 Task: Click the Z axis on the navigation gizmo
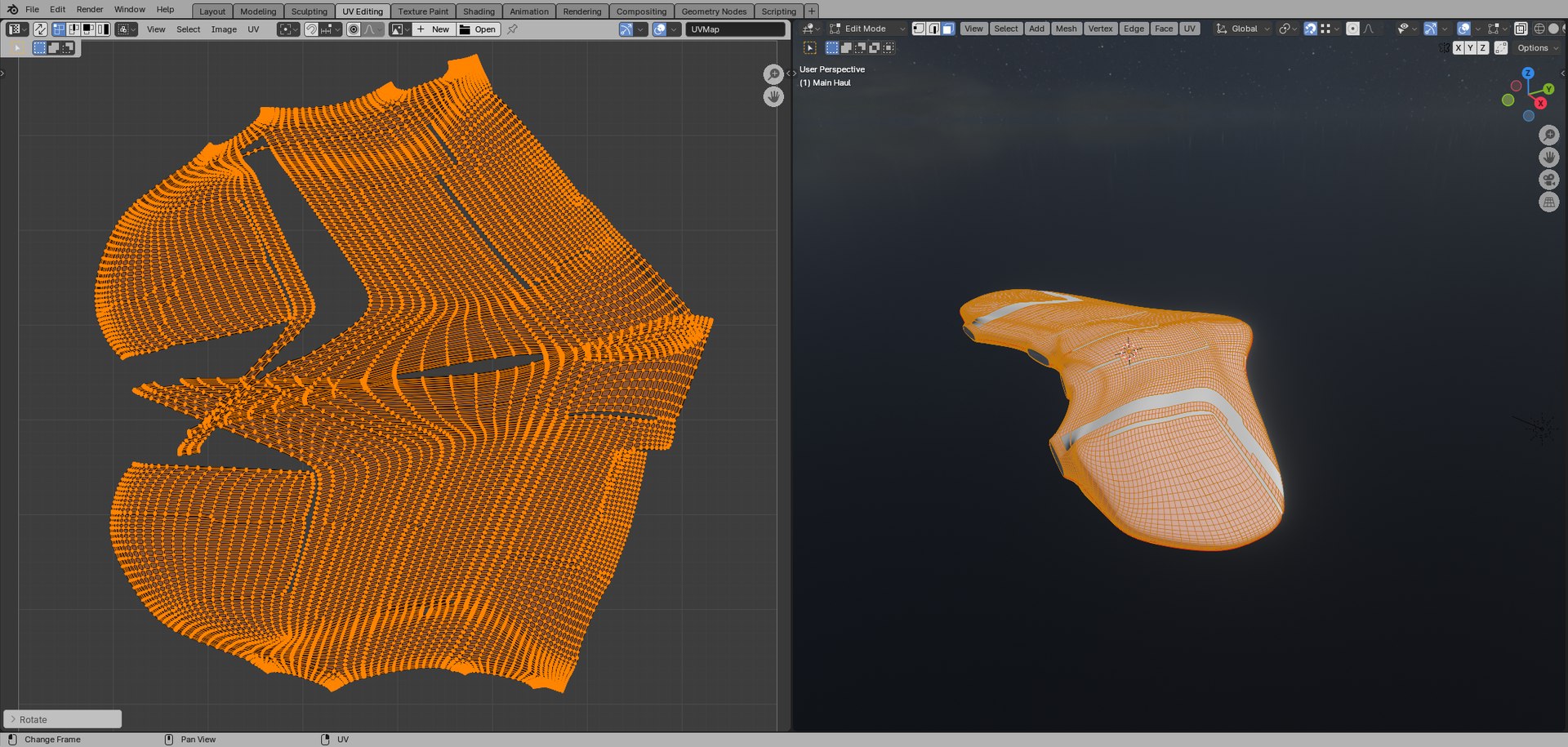point(1527,73)
